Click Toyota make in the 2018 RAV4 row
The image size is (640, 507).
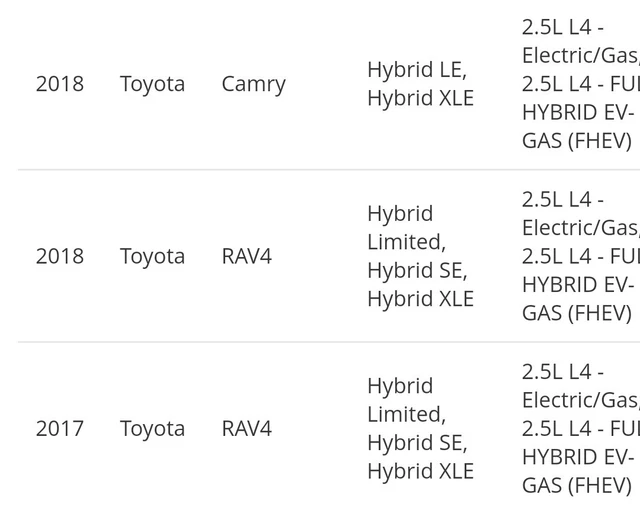pyautogui.click(x=152, y=256)
